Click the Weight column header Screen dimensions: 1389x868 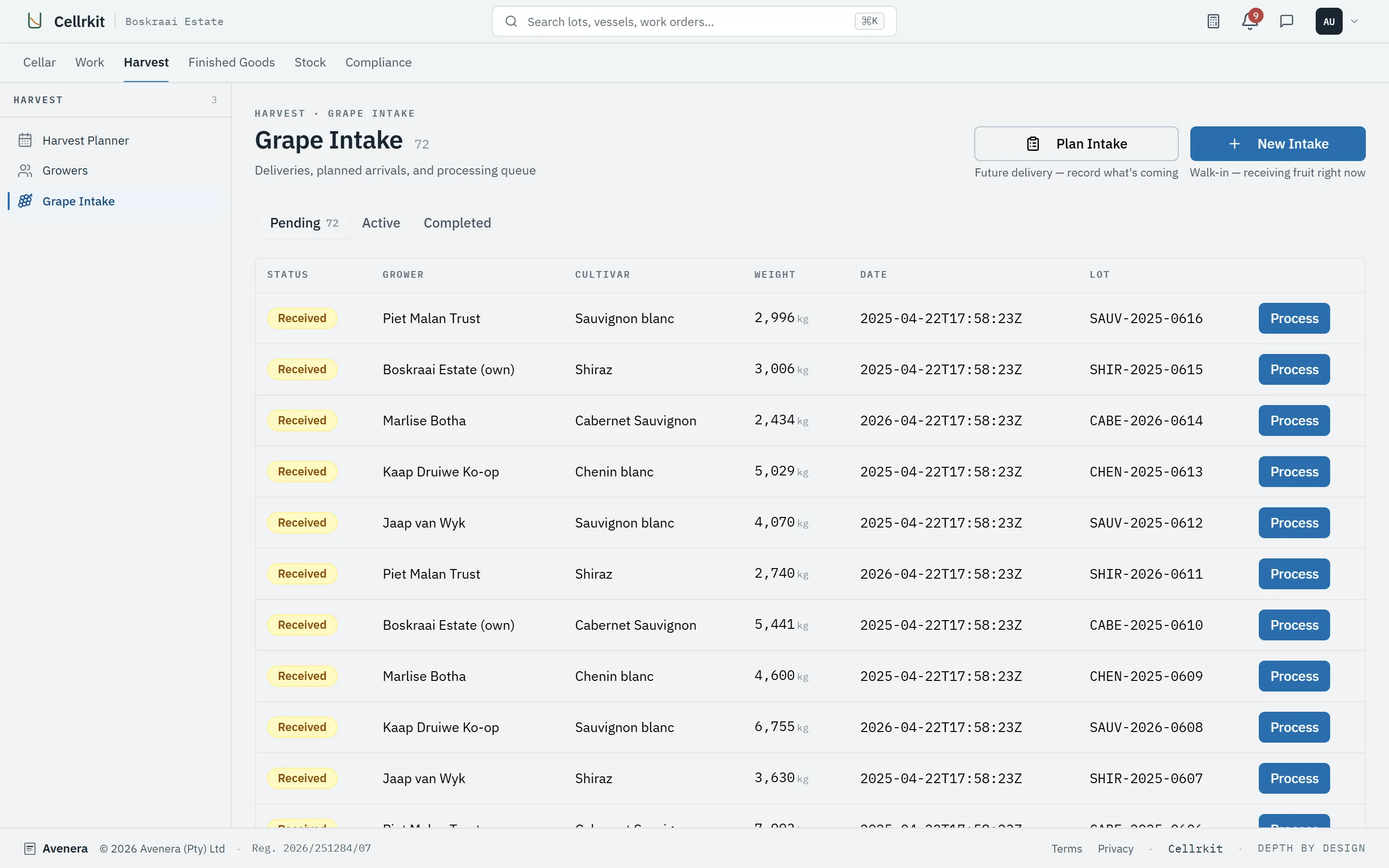point(774,274)
